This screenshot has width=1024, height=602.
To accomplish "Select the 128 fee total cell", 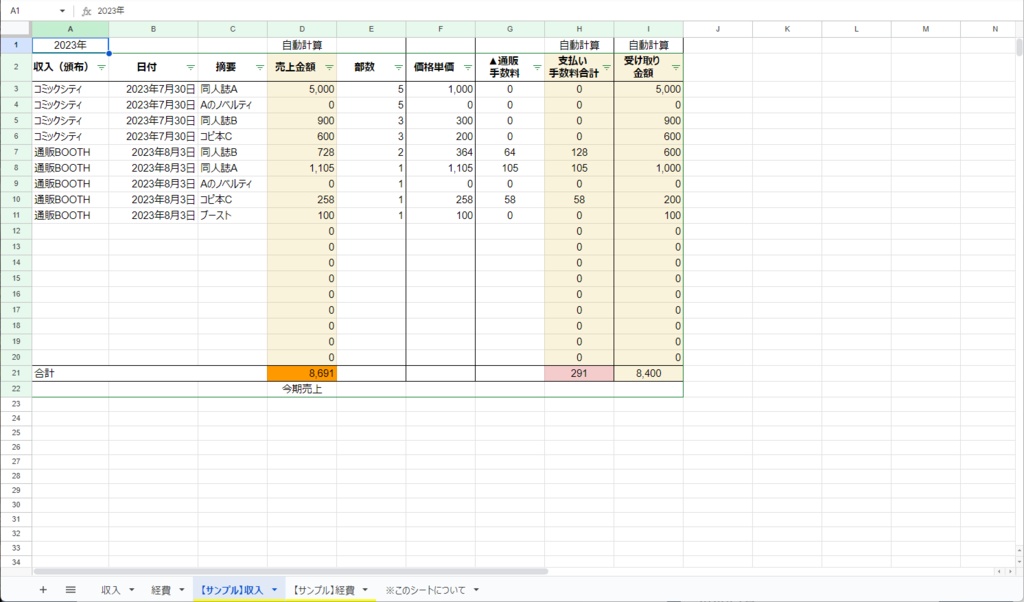I will tap(579, 152).
